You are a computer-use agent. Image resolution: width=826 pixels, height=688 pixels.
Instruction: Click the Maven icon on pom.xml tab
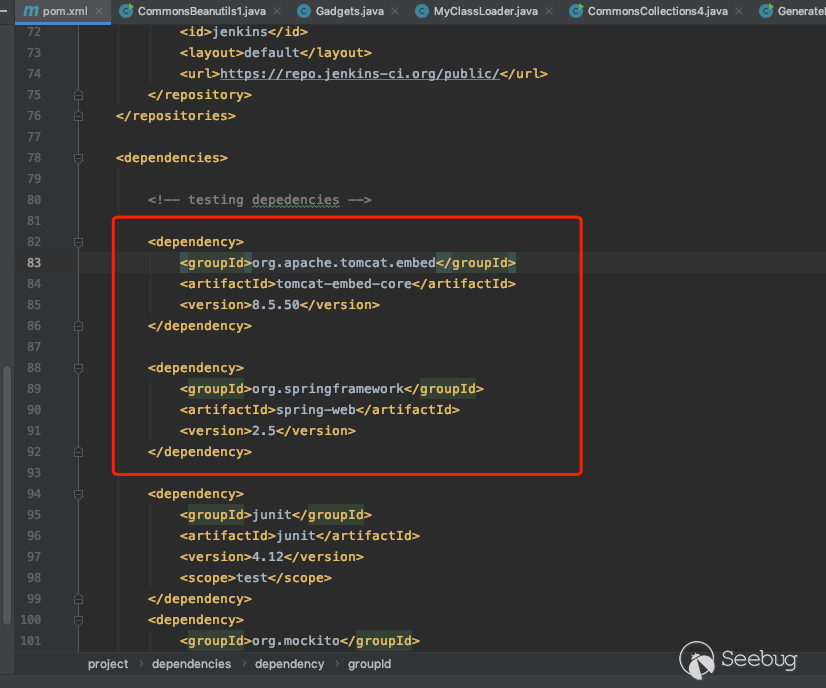pos(30,11)
